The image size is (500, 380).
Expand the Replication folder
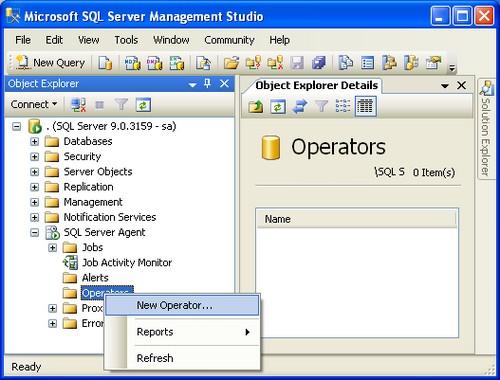pos(34,187)
